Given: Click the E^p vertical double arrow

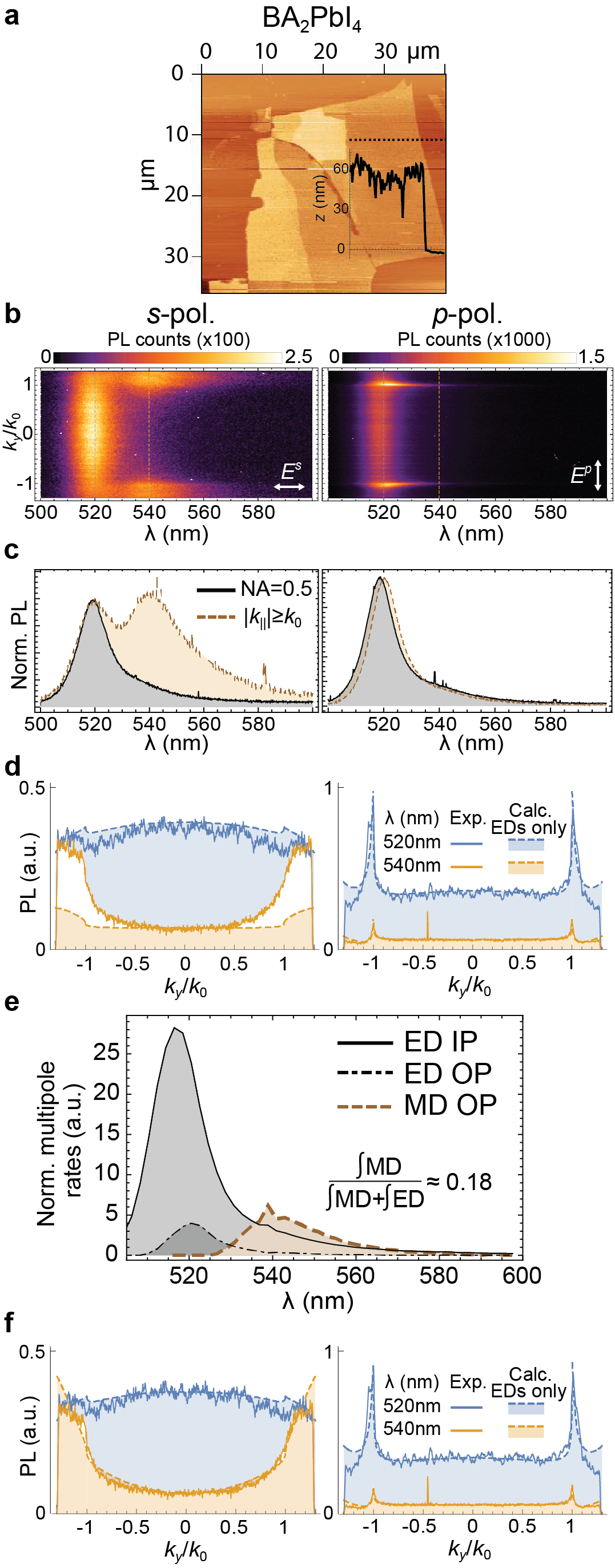Looking at the screenshot, I should point(598,475).
